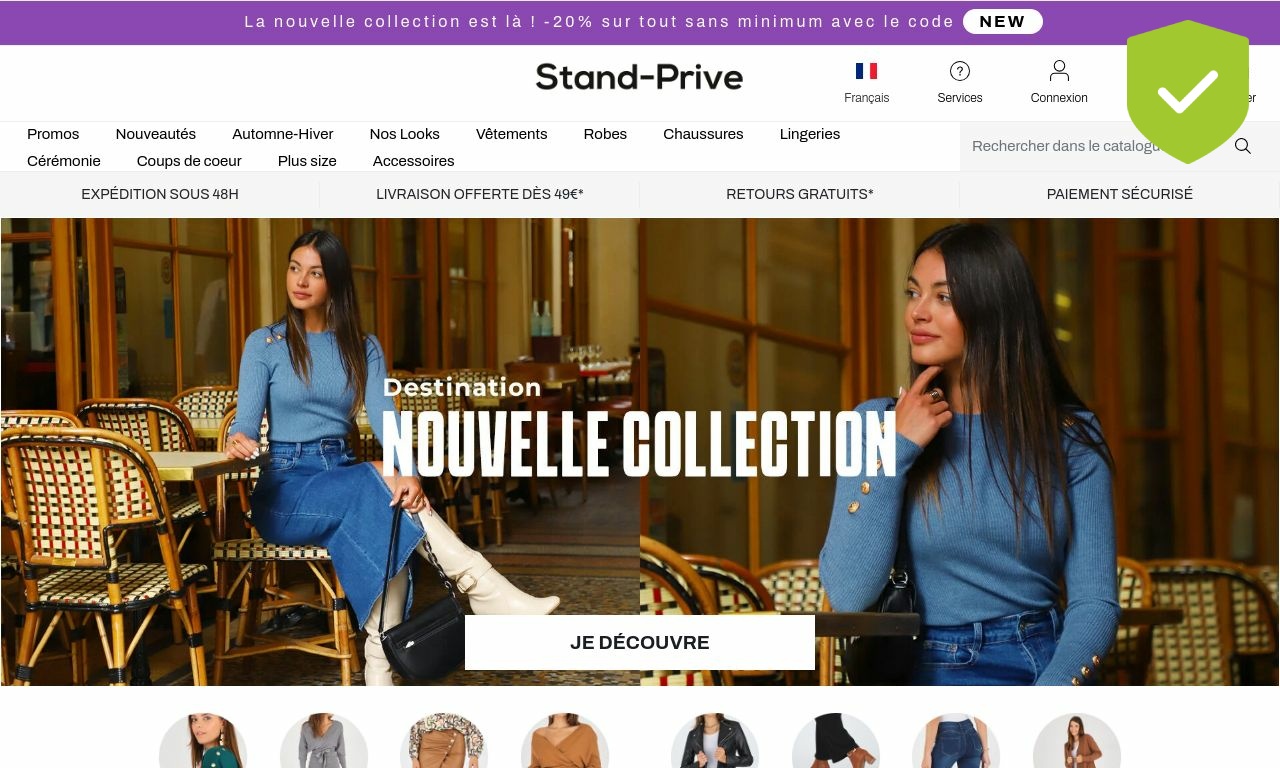Open the Stand-Prive logo homepage
Image resolution: width=1280 pixels, height=768 pixels.
639,77
